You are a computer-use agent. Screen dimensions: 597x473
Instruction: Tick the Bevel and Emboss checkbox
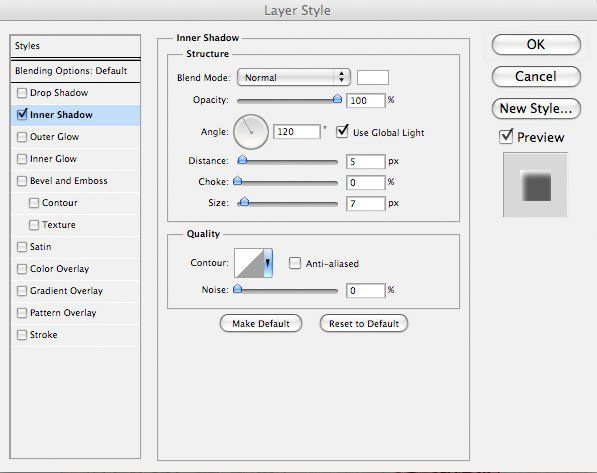coord(22,181)
